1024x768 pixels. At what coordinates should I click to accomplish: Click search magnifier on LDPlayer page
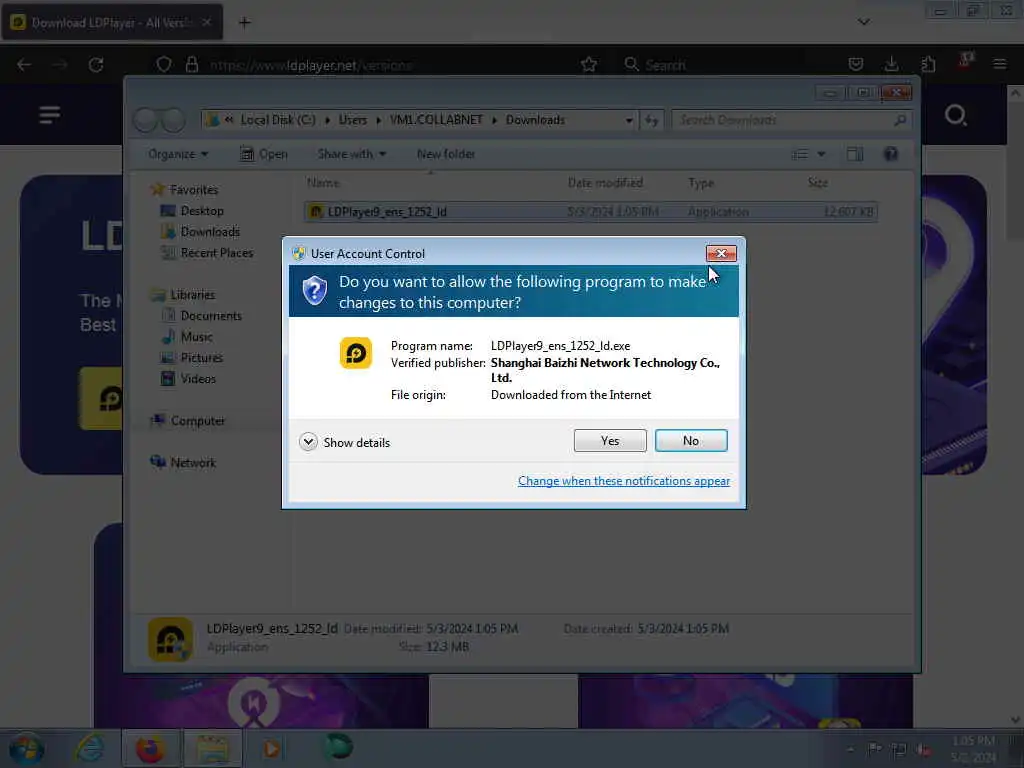tap(955, 116)
